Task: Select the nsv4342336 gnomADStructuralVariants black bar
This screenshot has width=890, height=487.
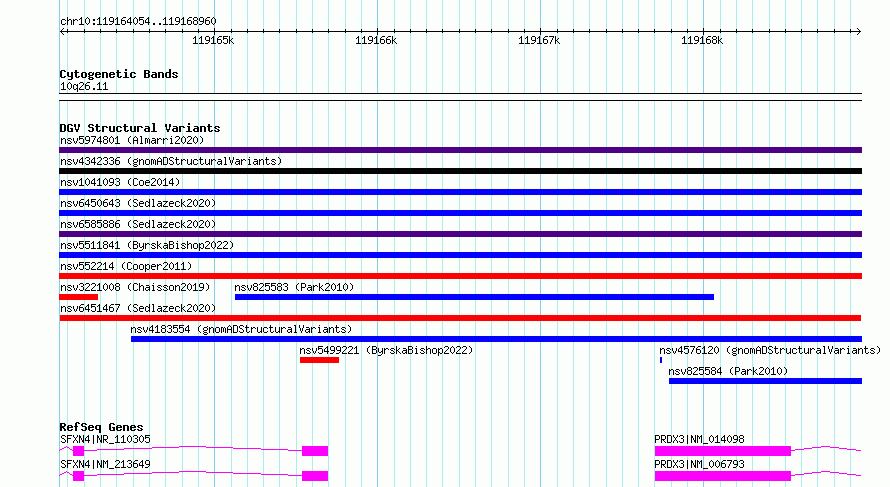Action: (460, 171)
